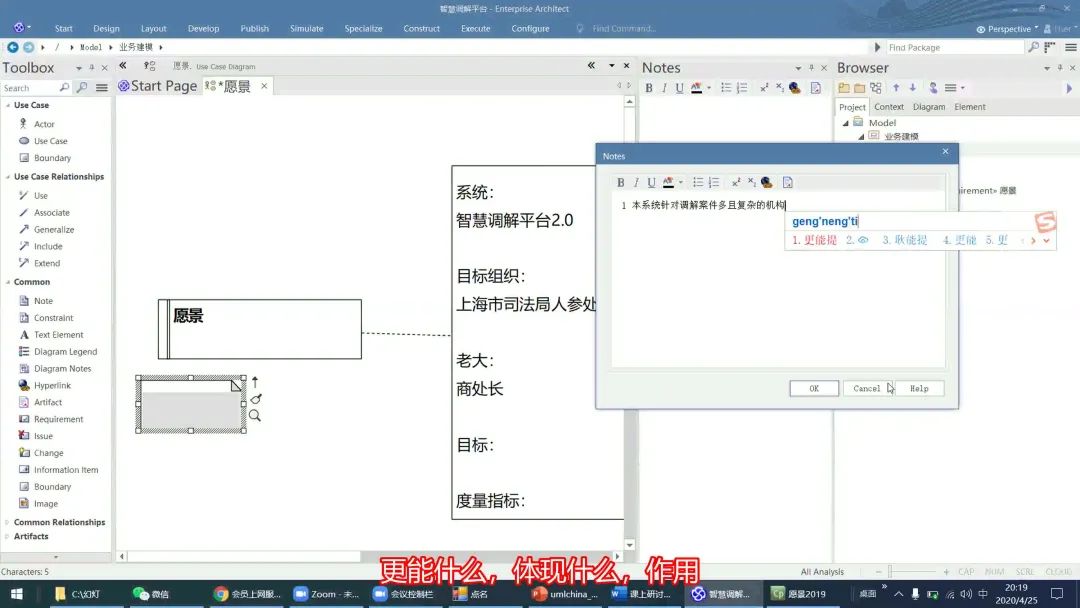Screen dimensions: 1080x608
Task: Switch to Element tab in Browser
Action: (970, 107)
